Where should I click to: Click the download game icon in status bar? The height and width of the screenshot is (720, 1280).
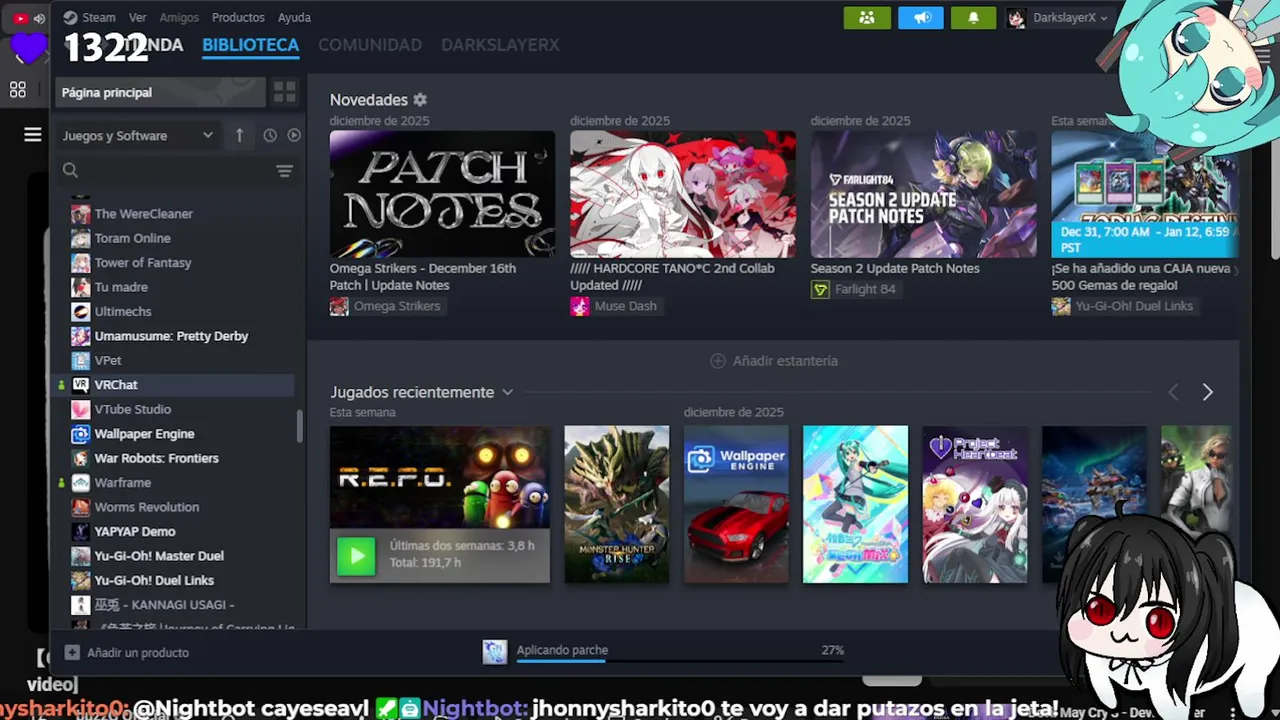[495, 652]
